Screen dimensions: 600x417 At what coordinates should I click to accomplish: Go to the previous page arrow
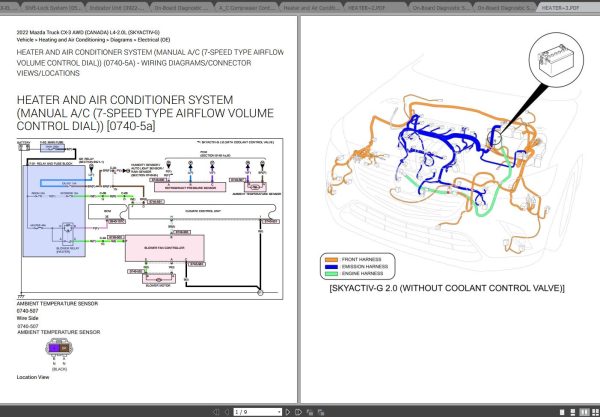[x=226, y=412]
